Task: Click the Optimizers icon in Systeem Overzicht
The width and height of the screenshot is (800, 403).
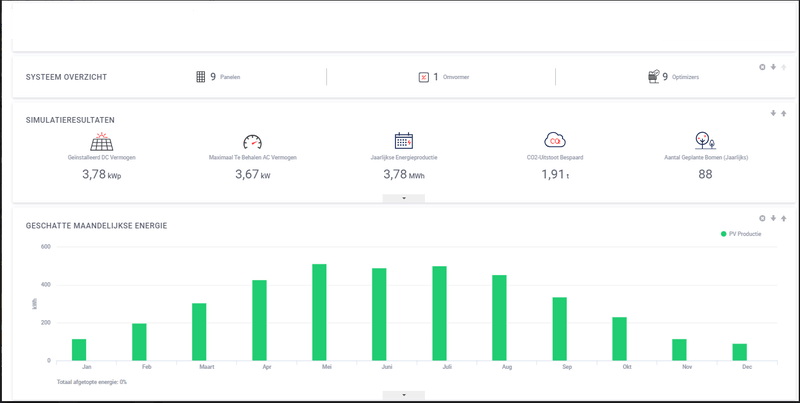Action: tap(653, 77)
